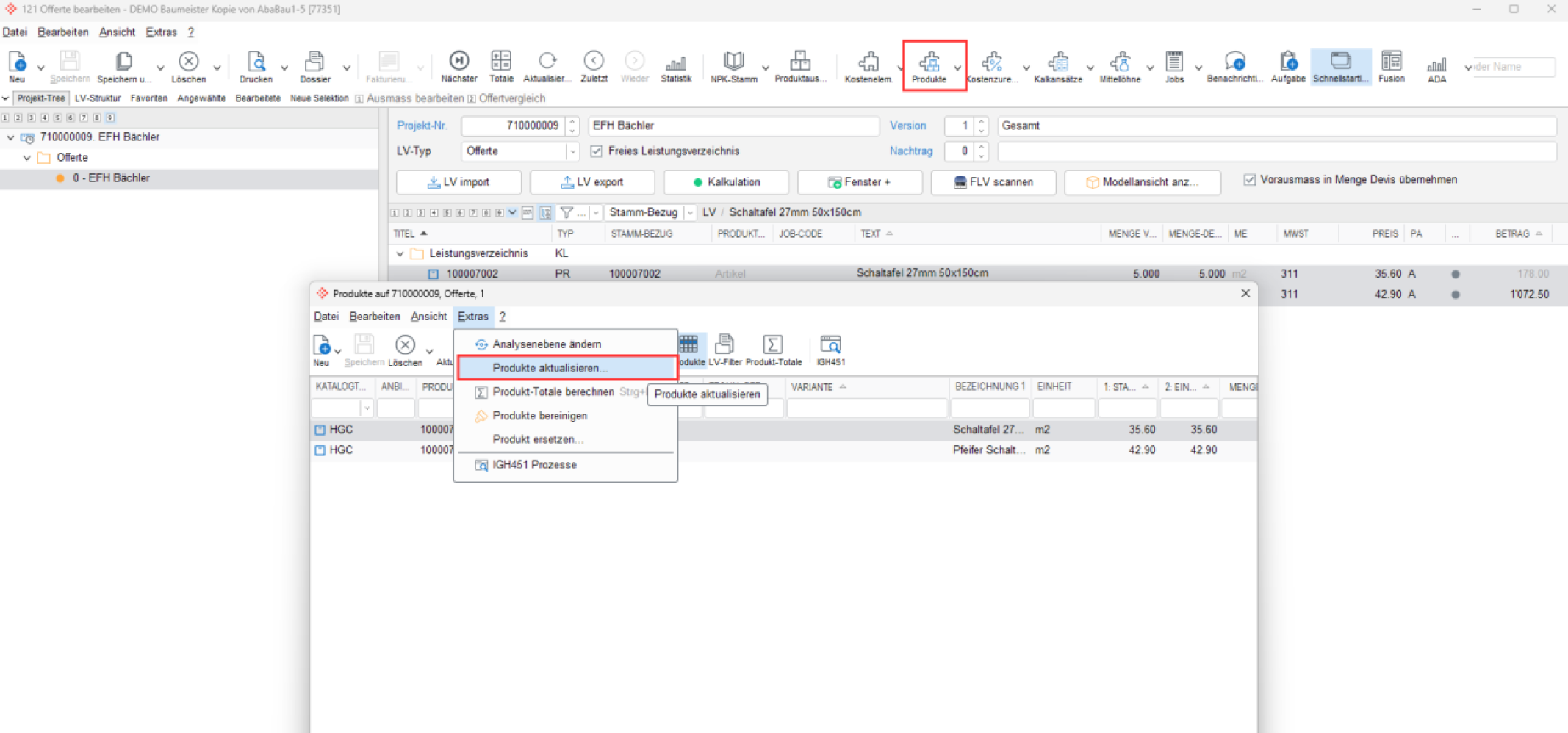Select Analysenebene ändern menu entry
Screen dimensions: 1568x733
click(x=567, y=344)
